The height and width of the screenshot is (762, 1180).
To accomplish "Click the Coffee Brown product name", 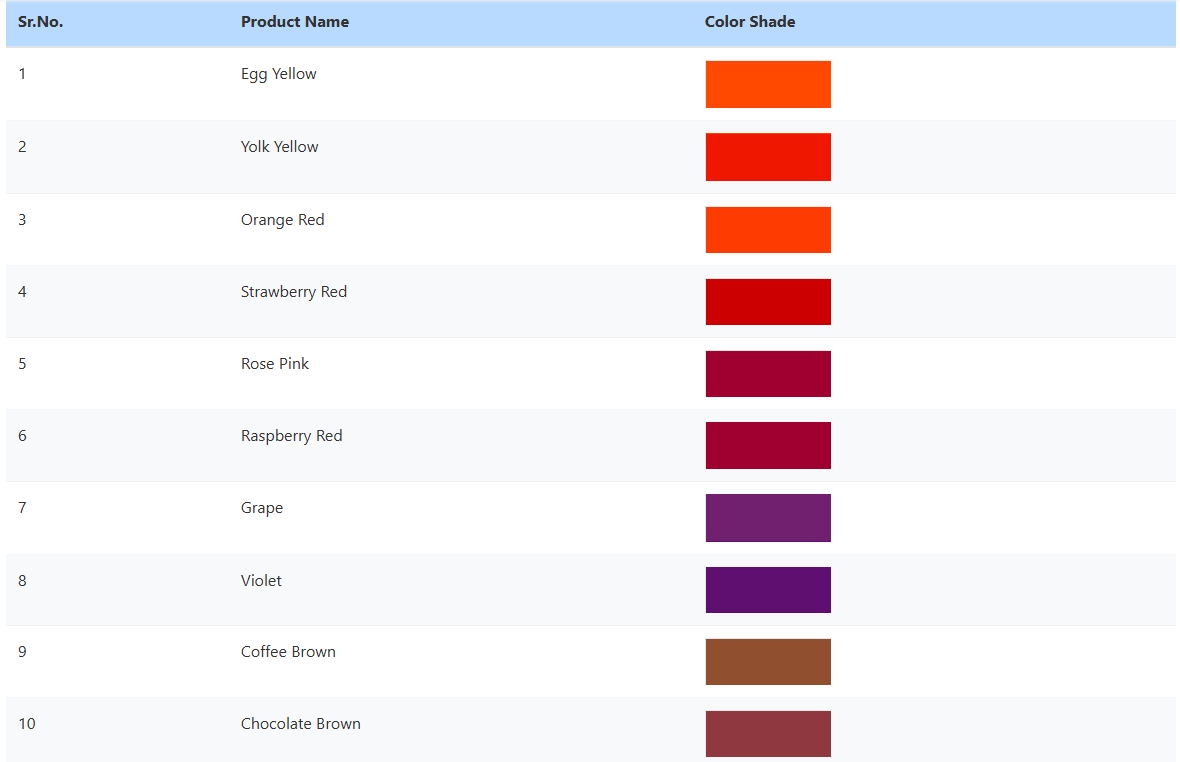I will pyautogui.click(x=288, y=652).
